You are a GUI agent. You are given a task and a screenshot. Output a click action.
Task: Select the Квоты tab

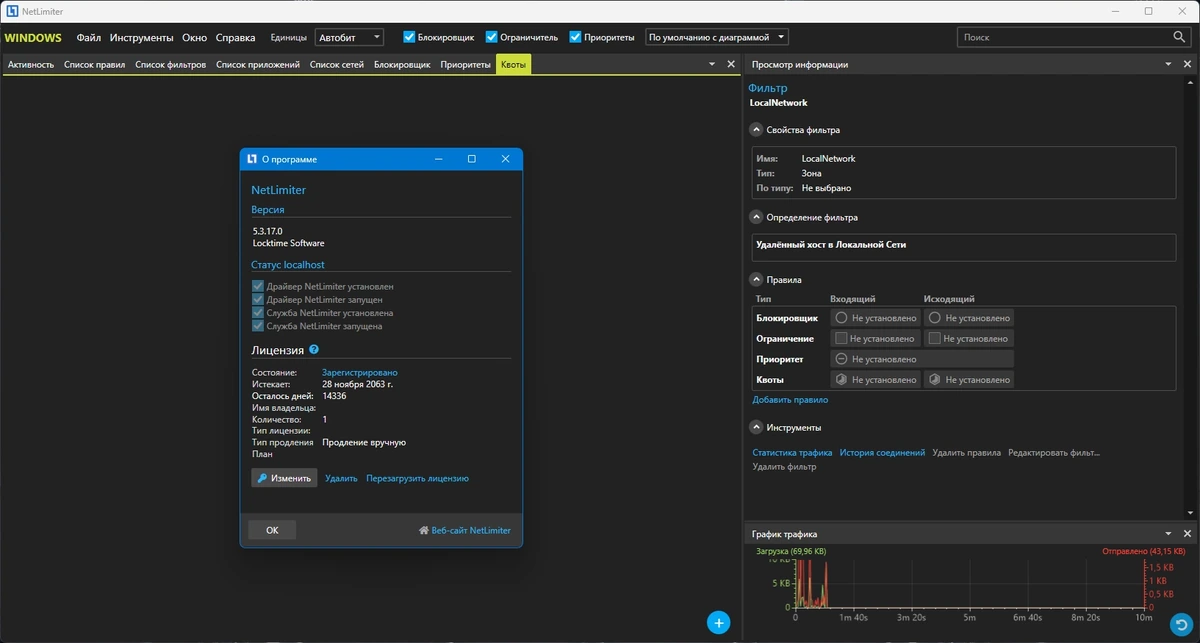(x=513, y=64)
